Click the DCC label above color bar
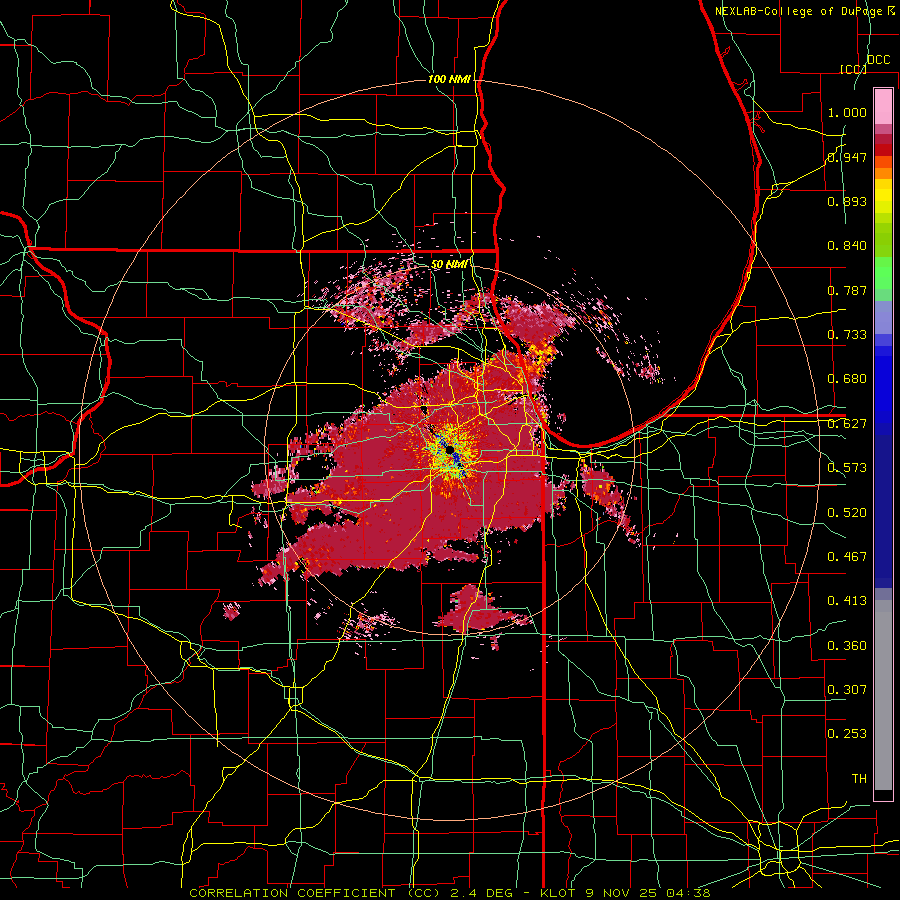 tap(878, 60)
